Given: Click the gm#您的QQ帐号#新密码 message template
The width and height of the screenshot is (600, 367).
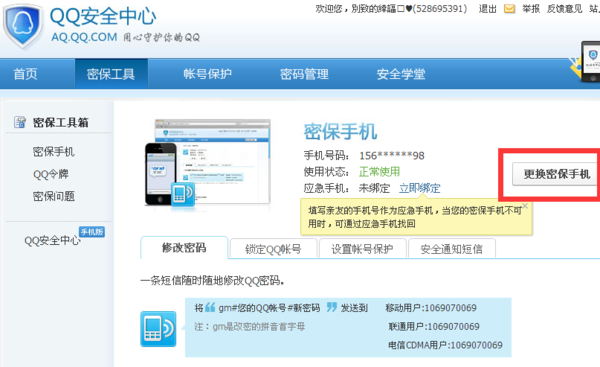Looking at the screenshot, I should click(269, 308).
